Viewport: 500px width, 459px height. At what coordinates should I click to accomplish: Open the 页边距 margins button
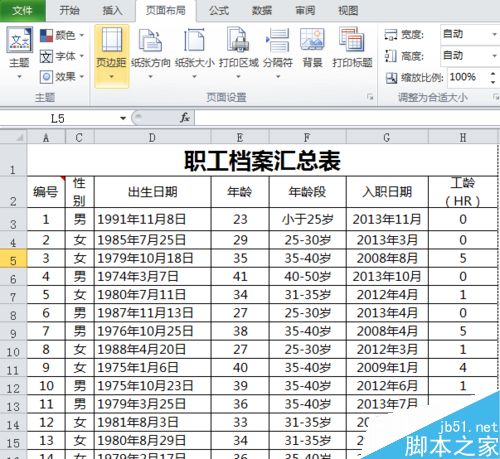click(x=111, y=55)
